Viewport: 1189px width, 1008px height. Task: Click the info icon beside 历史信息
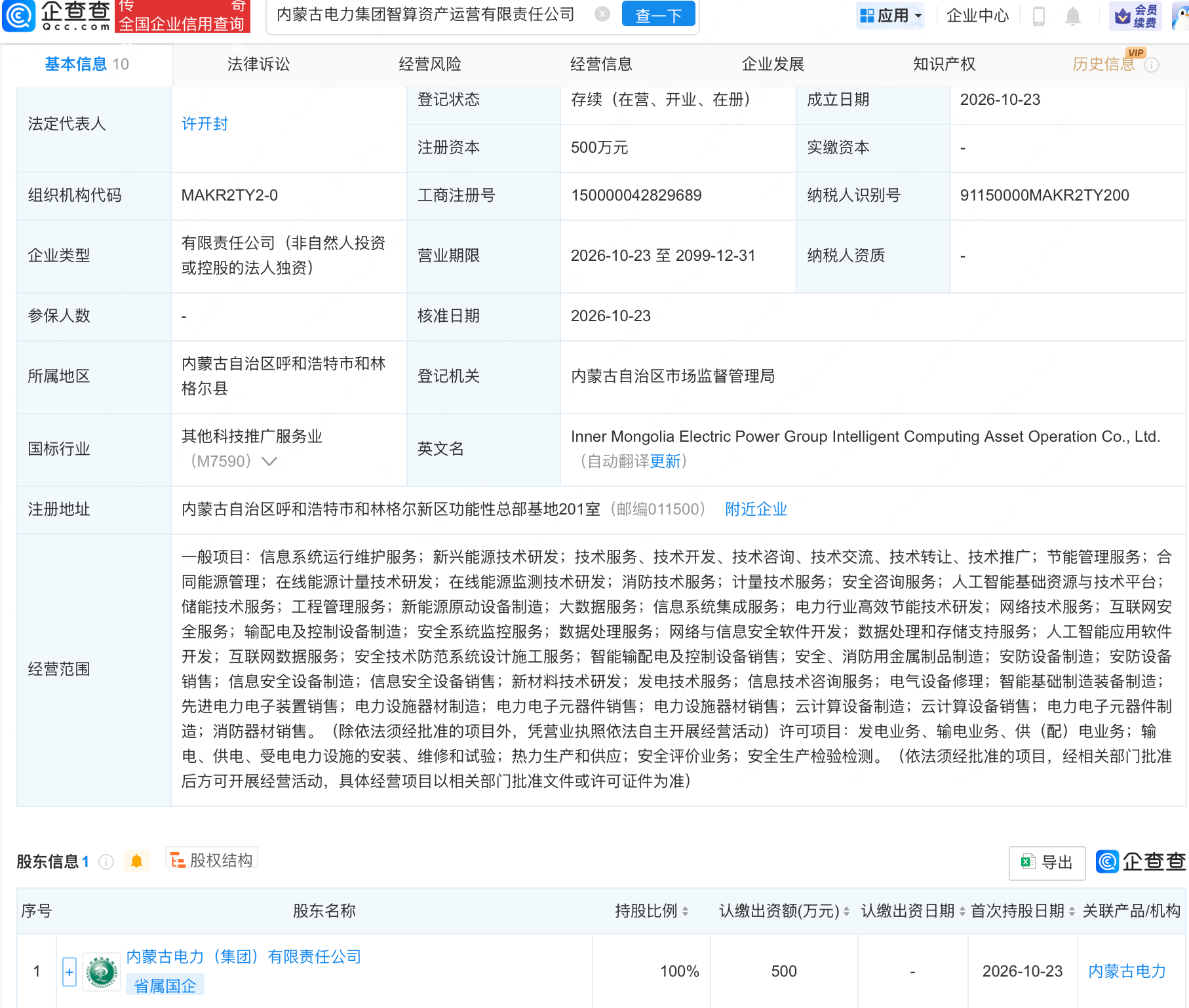(x=1152, y=65)
